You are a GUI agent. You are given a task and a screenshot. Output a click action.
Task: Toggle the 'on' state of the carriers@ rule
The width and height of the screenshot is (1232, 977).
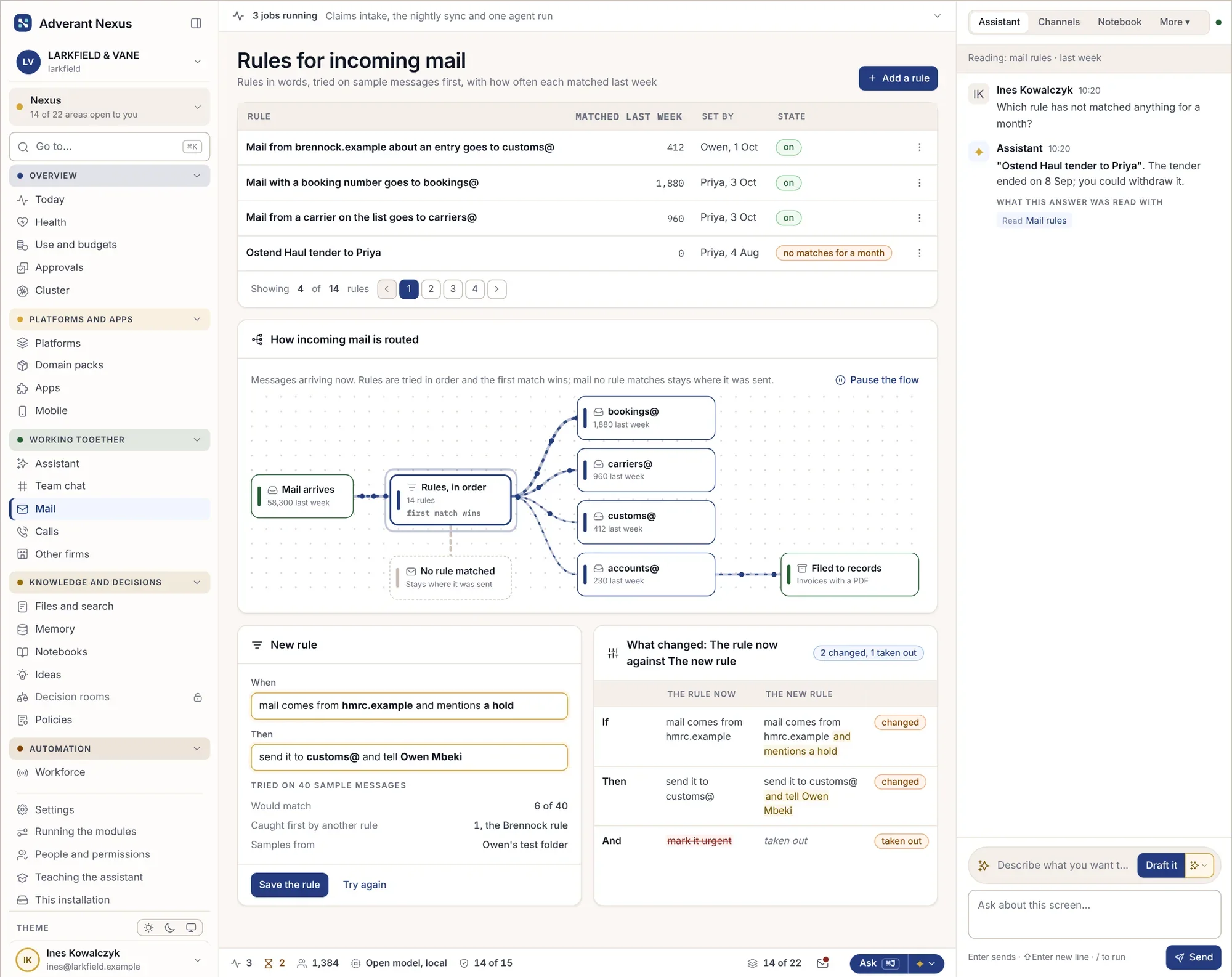[788, 218]
